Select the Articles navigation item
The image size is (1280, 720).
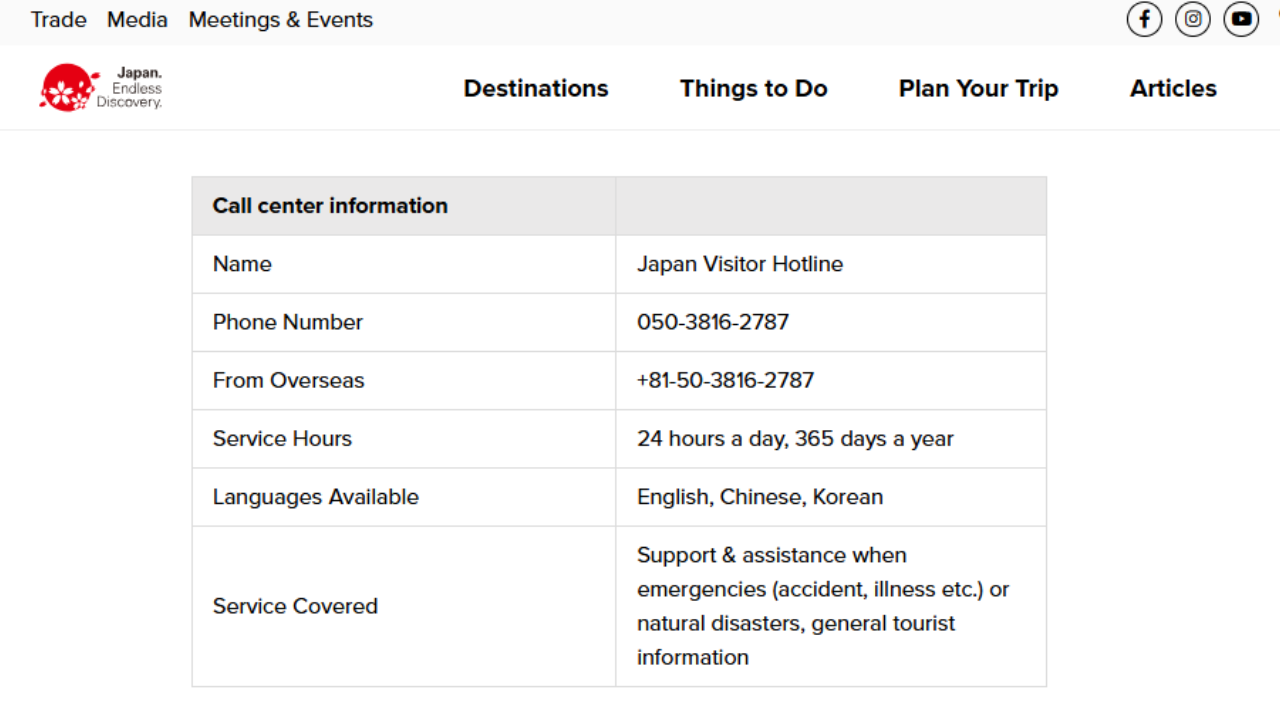[x=1173, y=88]
